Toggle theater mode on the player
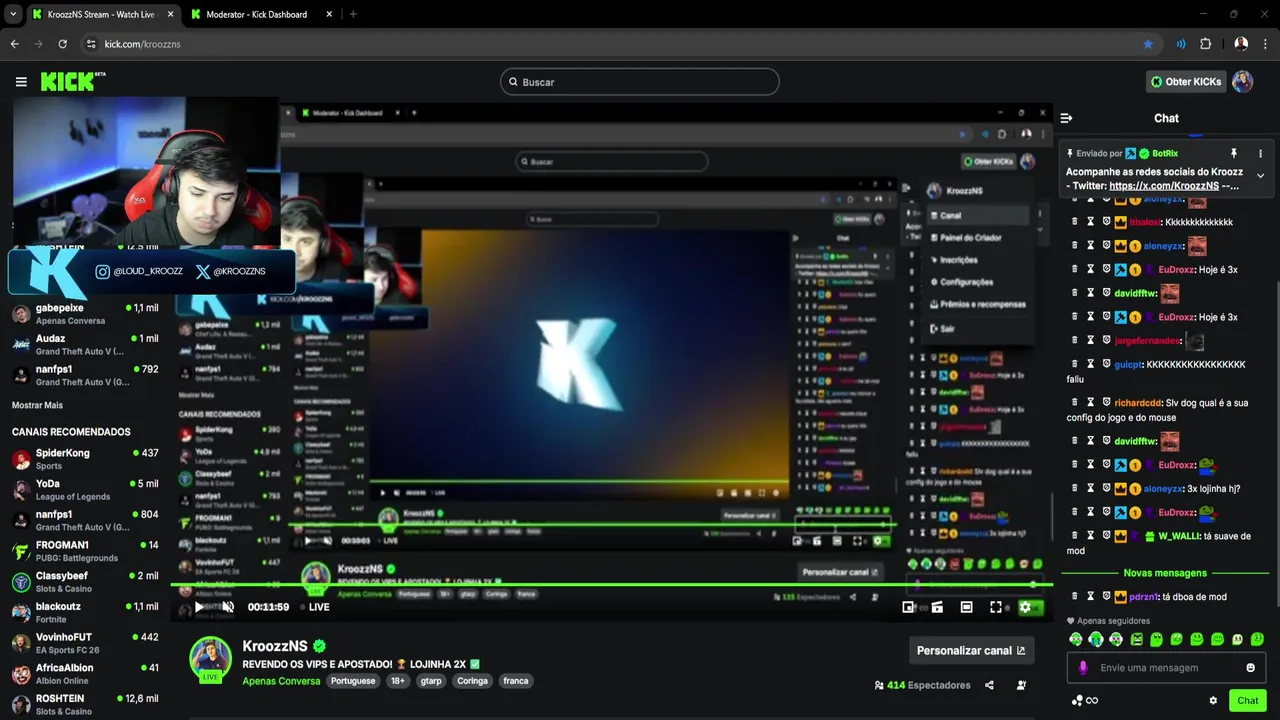Image resolution: width=1280 pixels, height=720 pixels. point(966,607)
